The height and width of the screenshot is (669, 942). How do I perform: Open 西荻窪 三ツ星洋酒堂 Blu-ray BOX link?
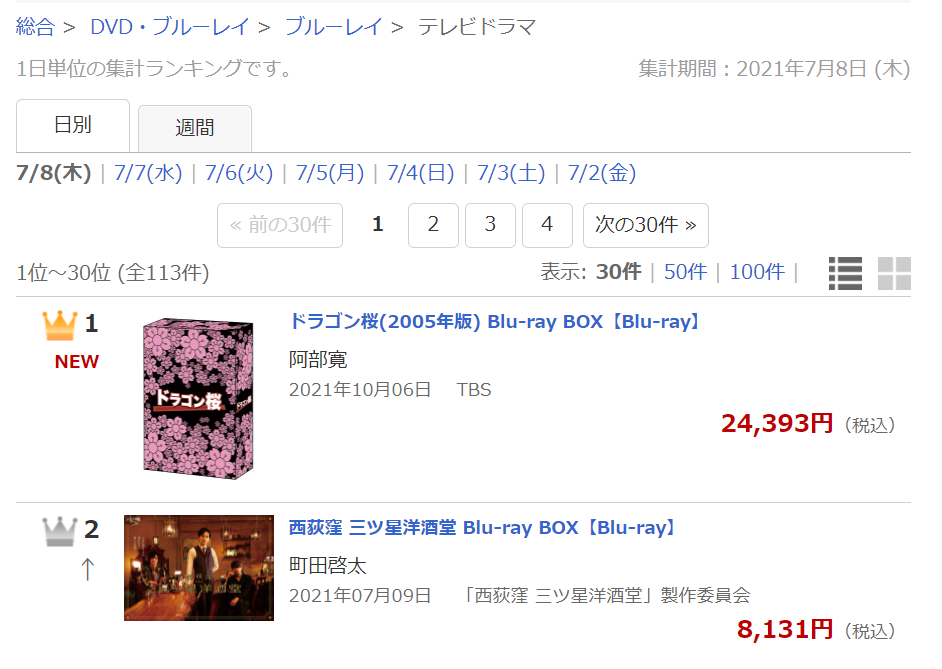(483, 528)
